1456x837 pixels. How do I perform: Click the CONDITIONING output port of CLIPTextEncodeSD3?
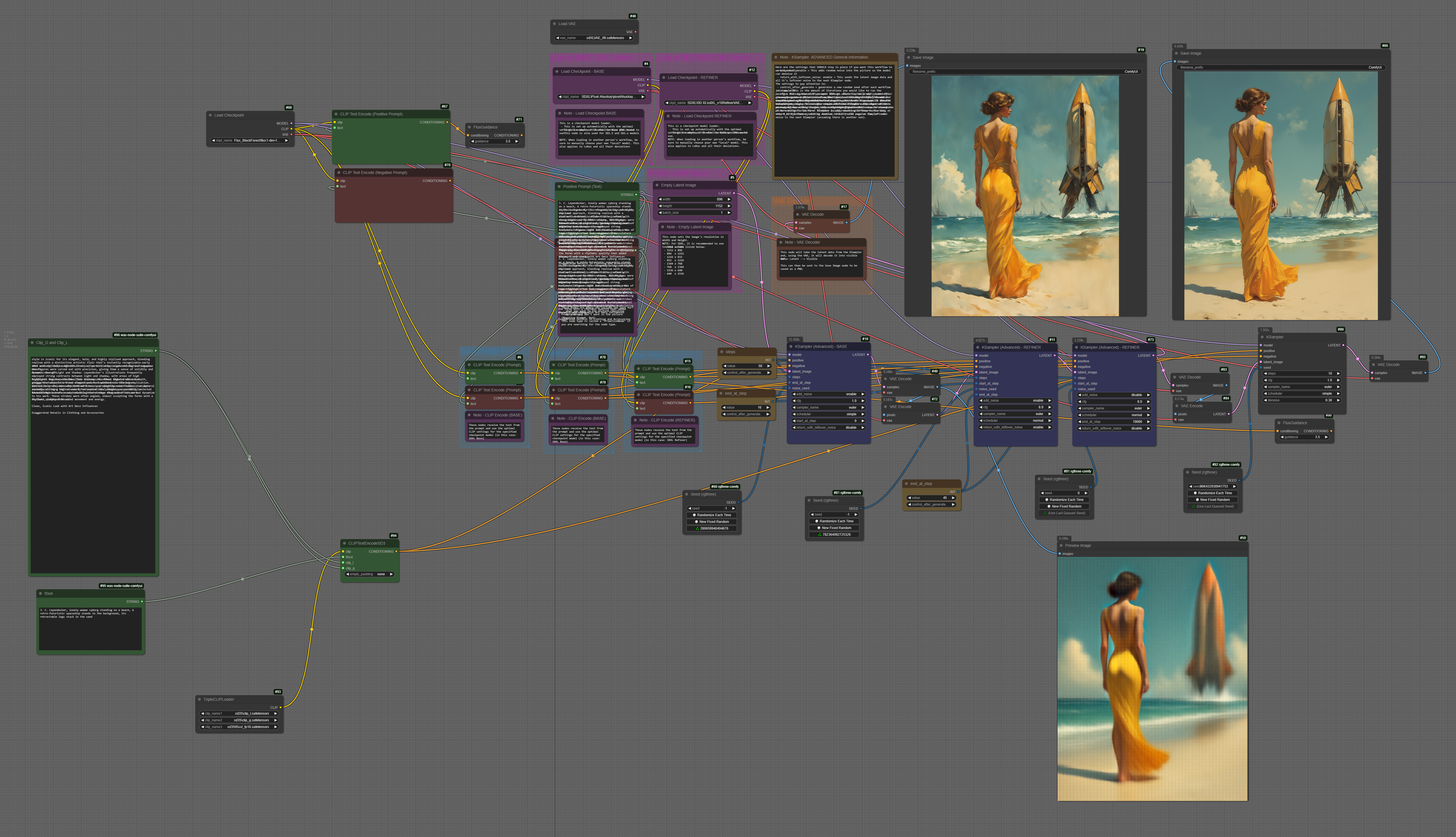pos(396,551)
